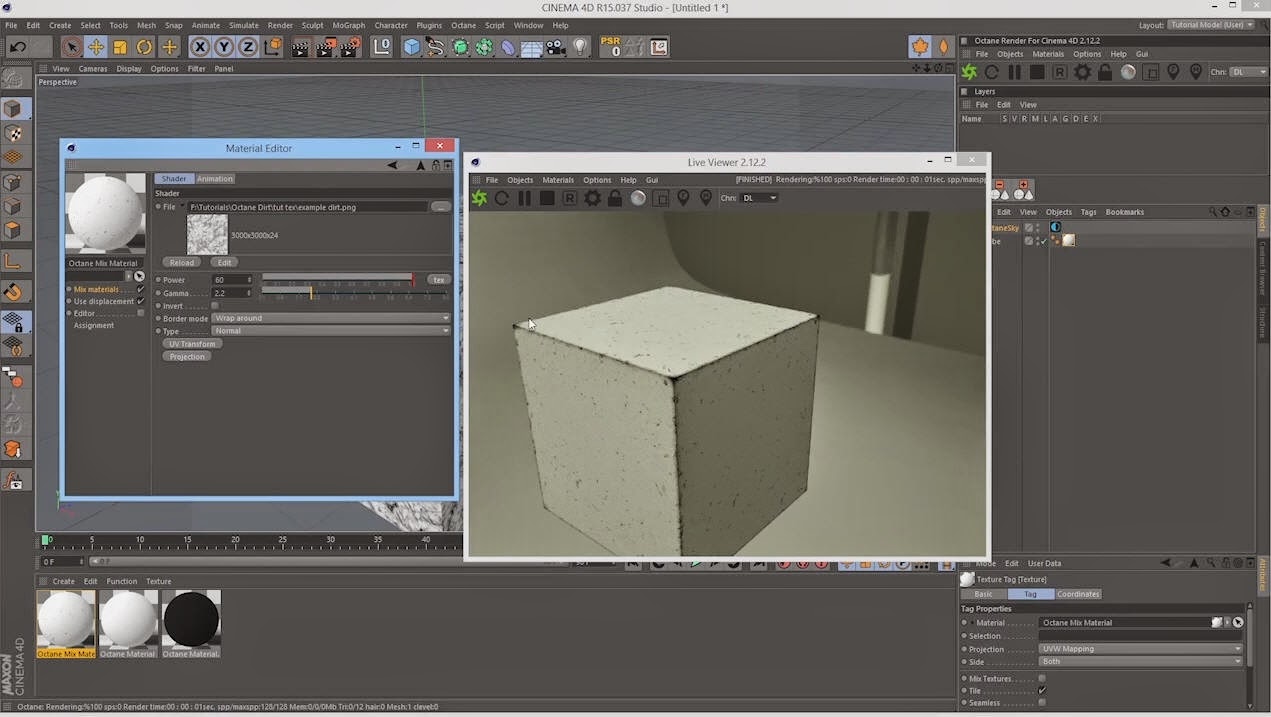
Task: Activate the Move tool
Action: pyautogui.click(x=96, y=47)
